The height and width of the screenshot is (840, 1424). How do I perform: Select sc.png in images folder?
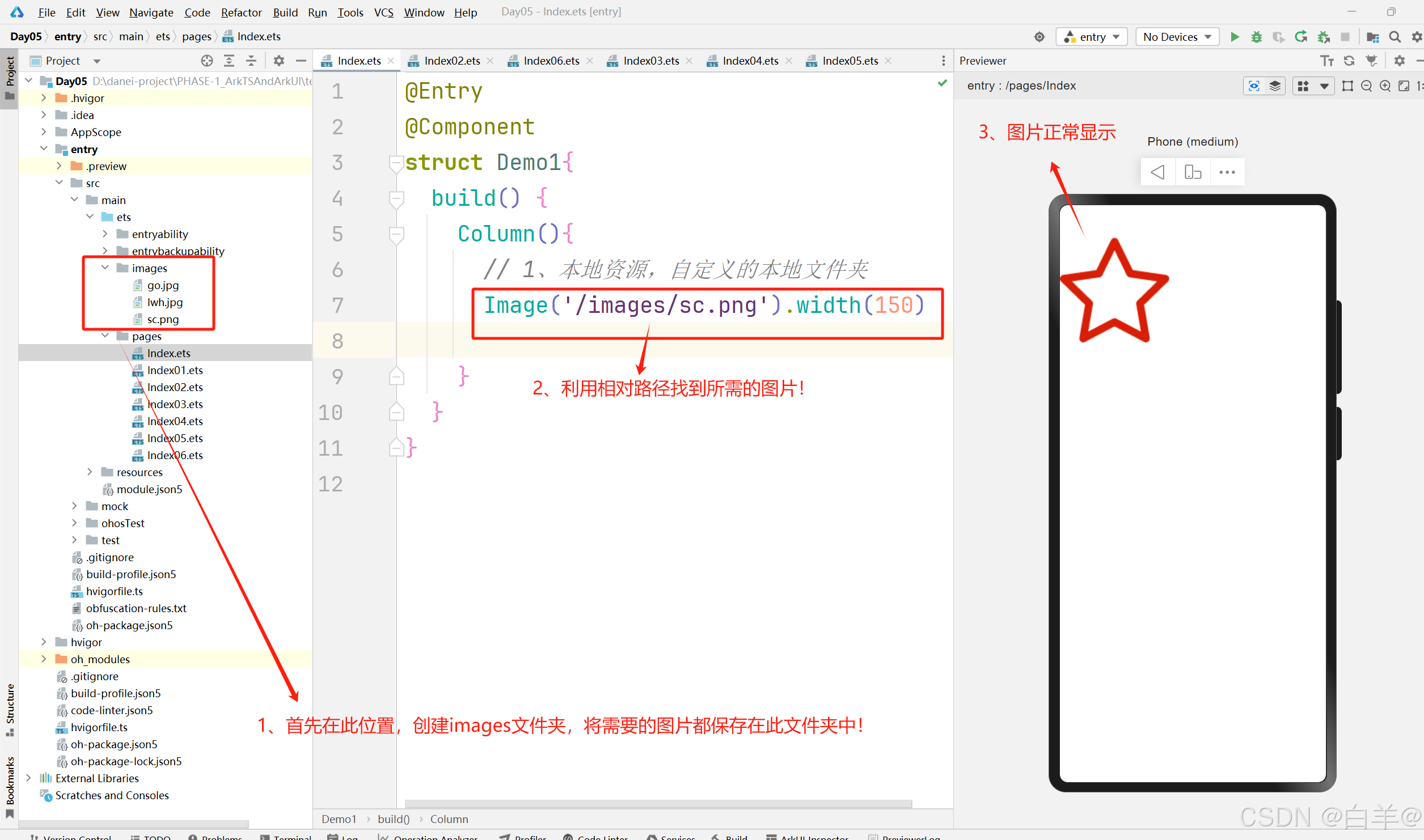[163, 319]
